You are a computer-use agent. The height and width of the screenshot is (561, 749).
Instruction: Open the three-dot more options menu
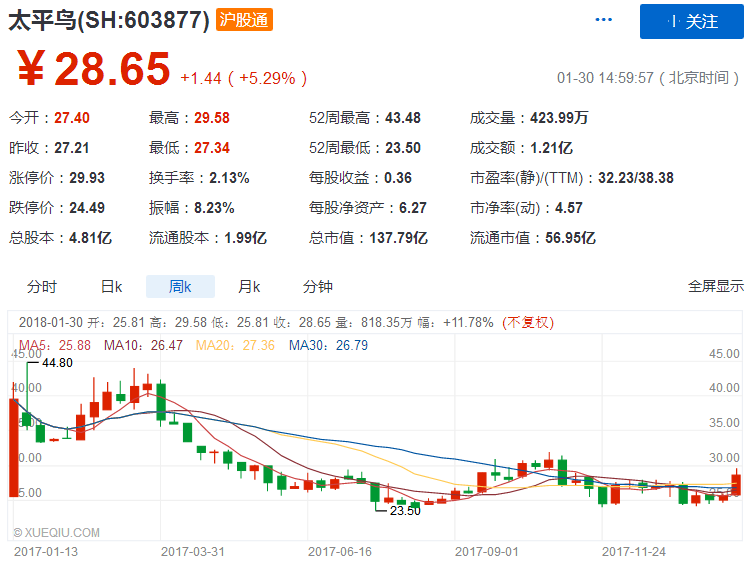pyautogui.click(x=603, y=20)
